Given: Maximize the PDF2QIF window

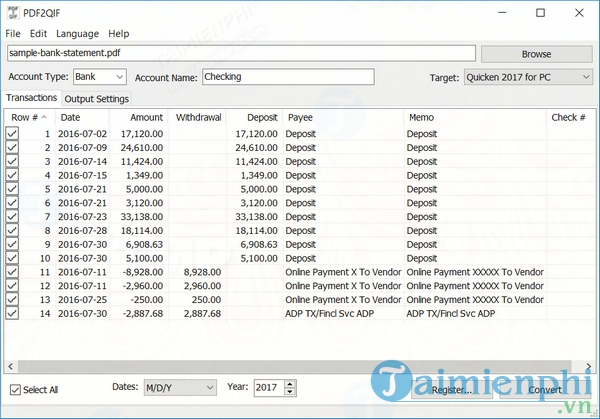Looking at the screenshot, I should pyautogui.click(x=540, y=13).
